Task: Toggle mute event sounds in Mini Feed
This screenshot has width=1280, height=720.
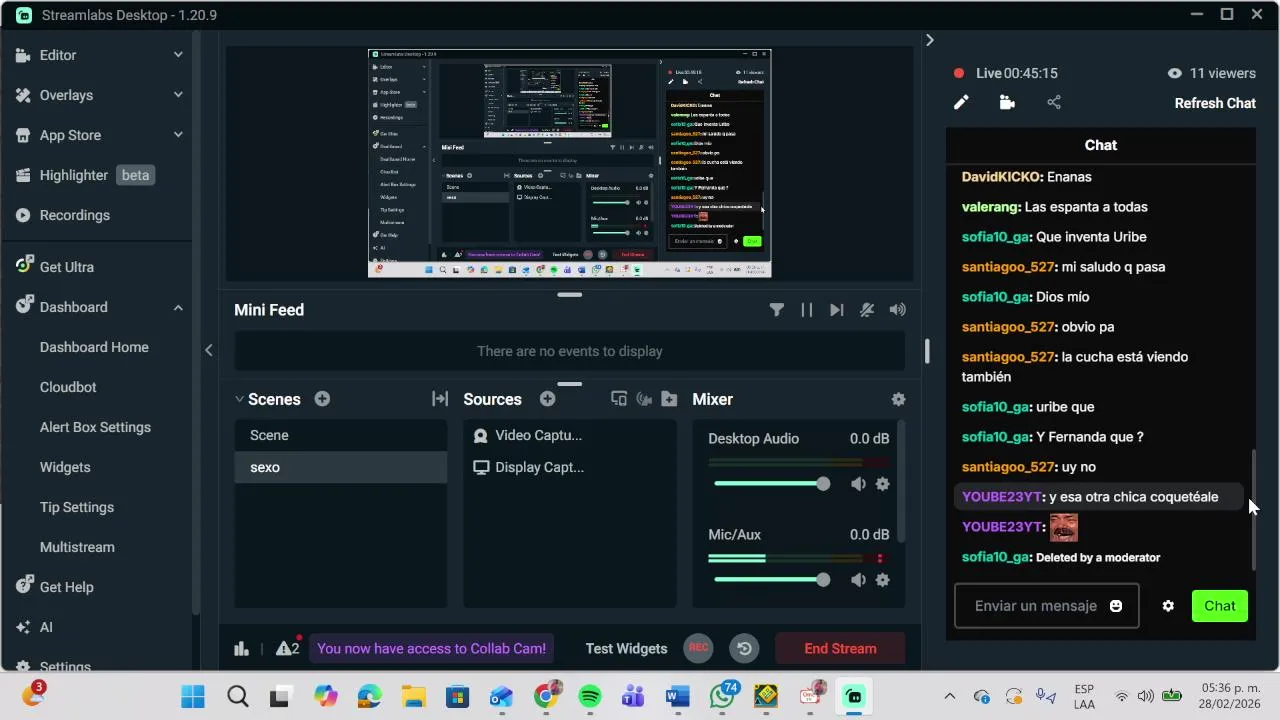Action: pos(867,310)
